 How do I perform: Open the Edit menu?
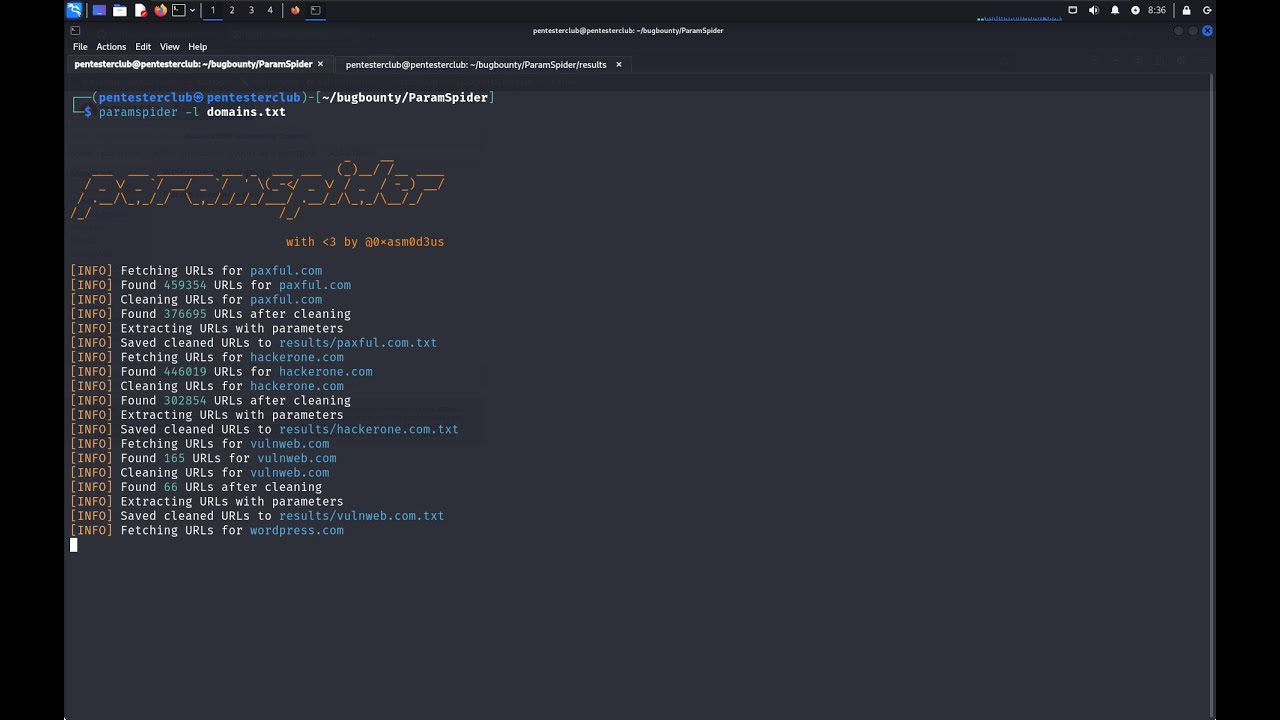tap(143, 47)
